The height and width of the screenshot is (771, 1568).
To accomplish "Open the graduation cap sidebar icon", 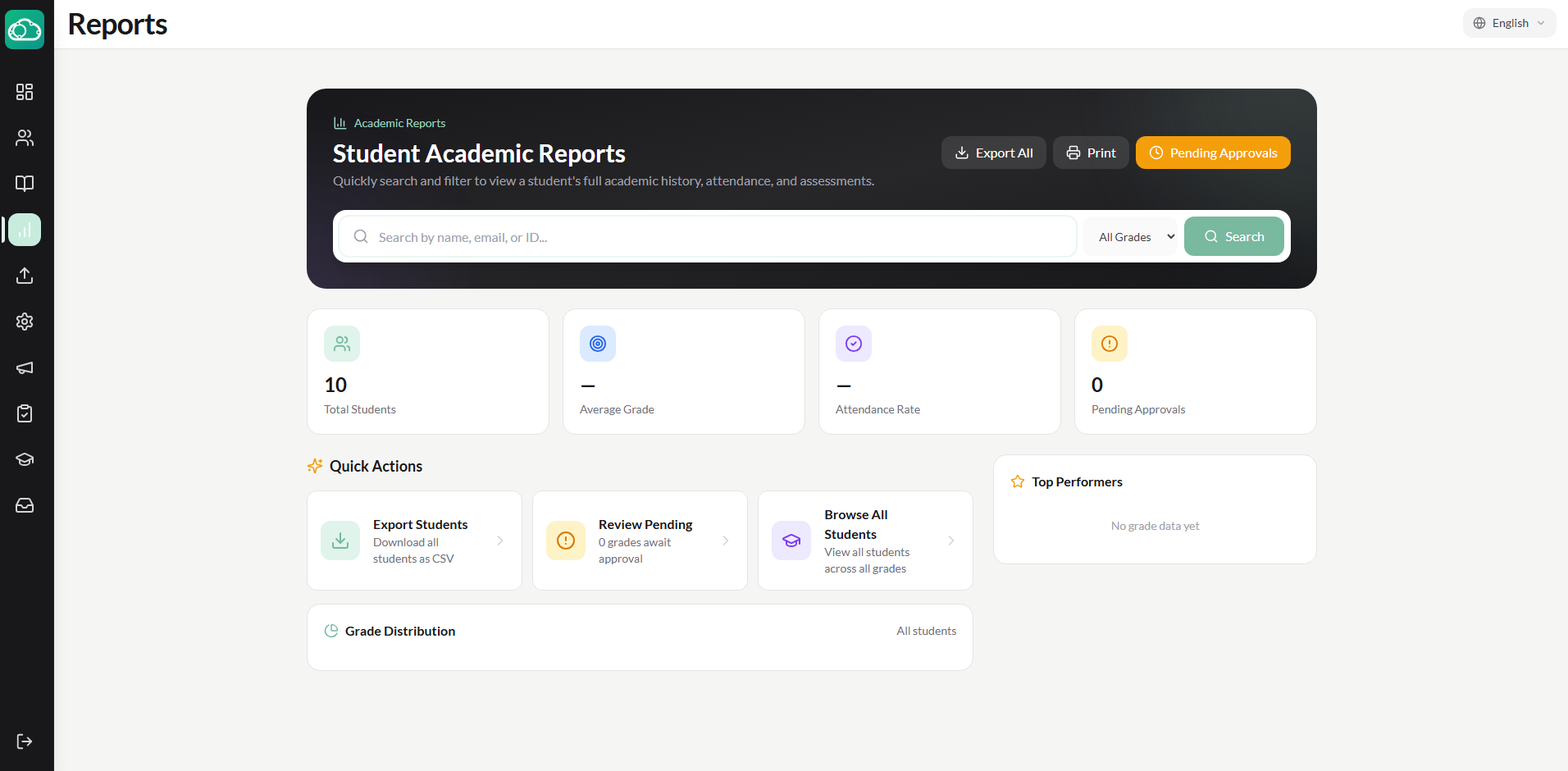I will click(25, 459).
